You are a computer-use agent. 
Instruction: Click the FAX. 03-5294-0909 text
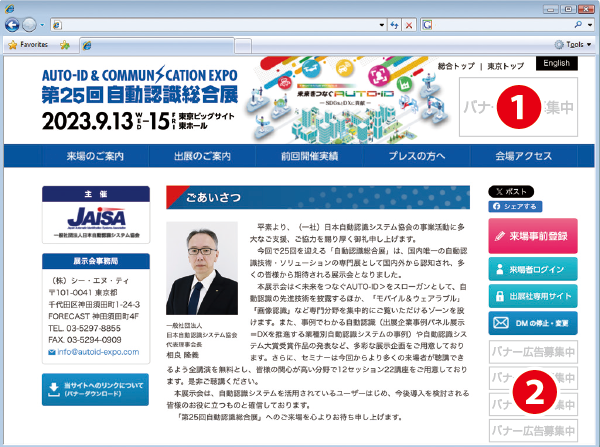(85, 340)
